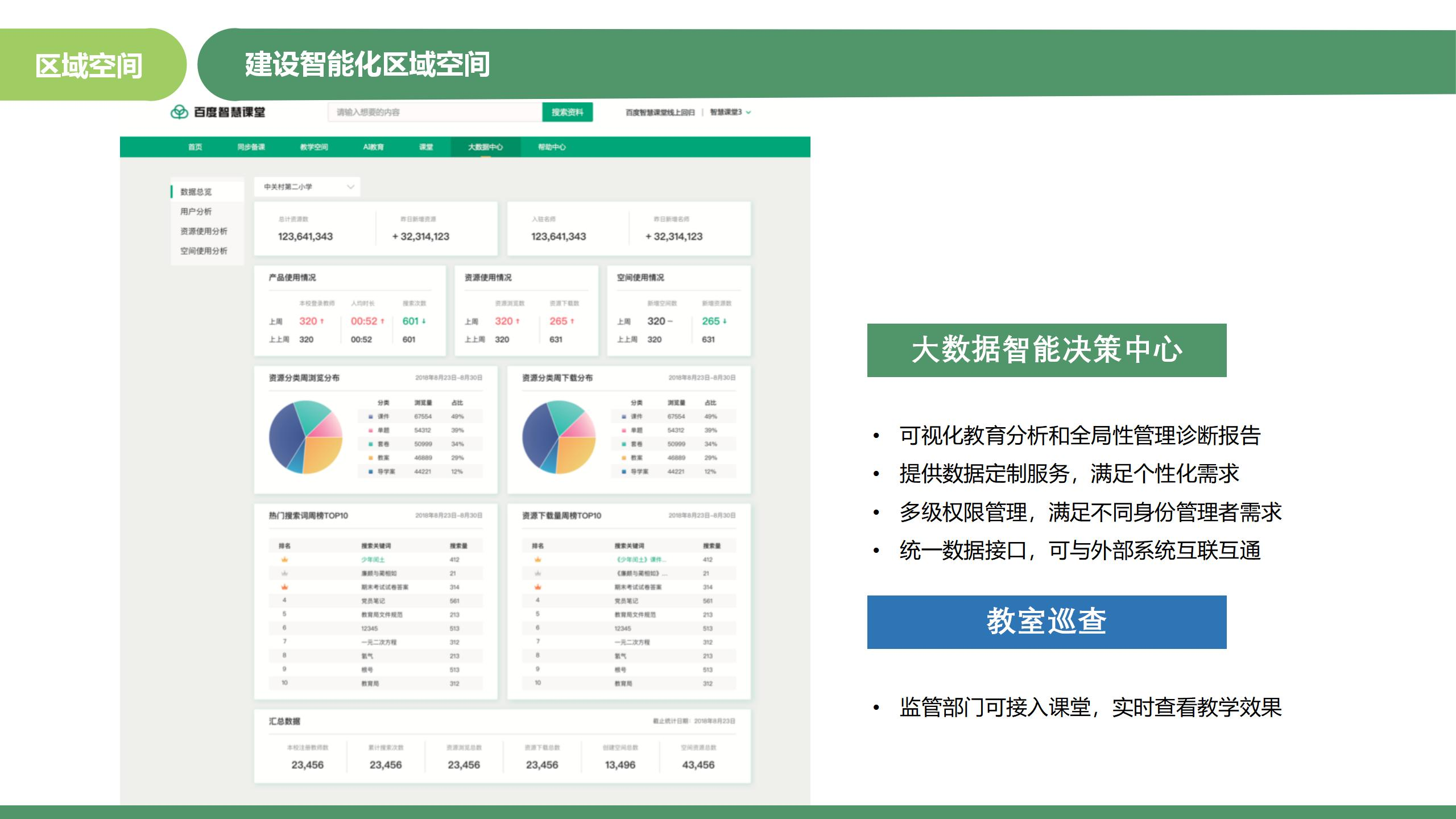Expand the 智慧课堂3 account dropdown
Screen dimensions: 1456x819
pos(730,112)
